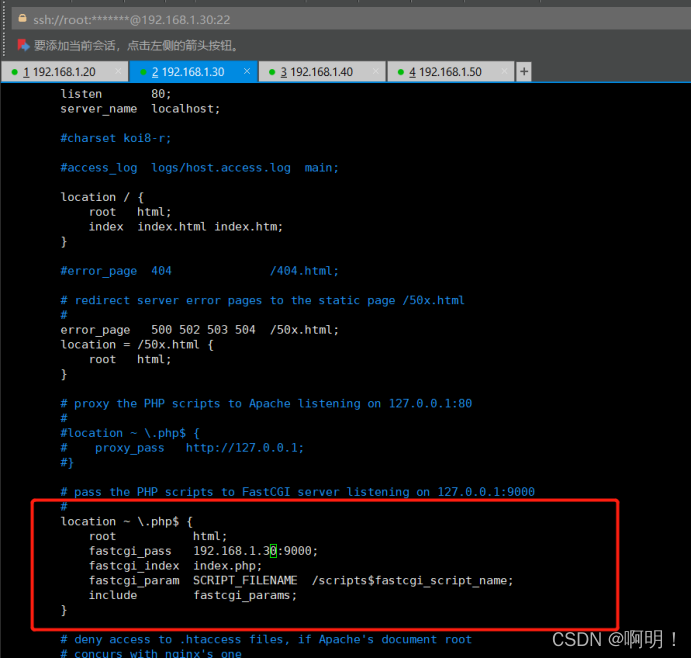The height and width of the screenshot is (659, 692).
Task: Click the 'listen 80;' line
Action: coord(116,94)
